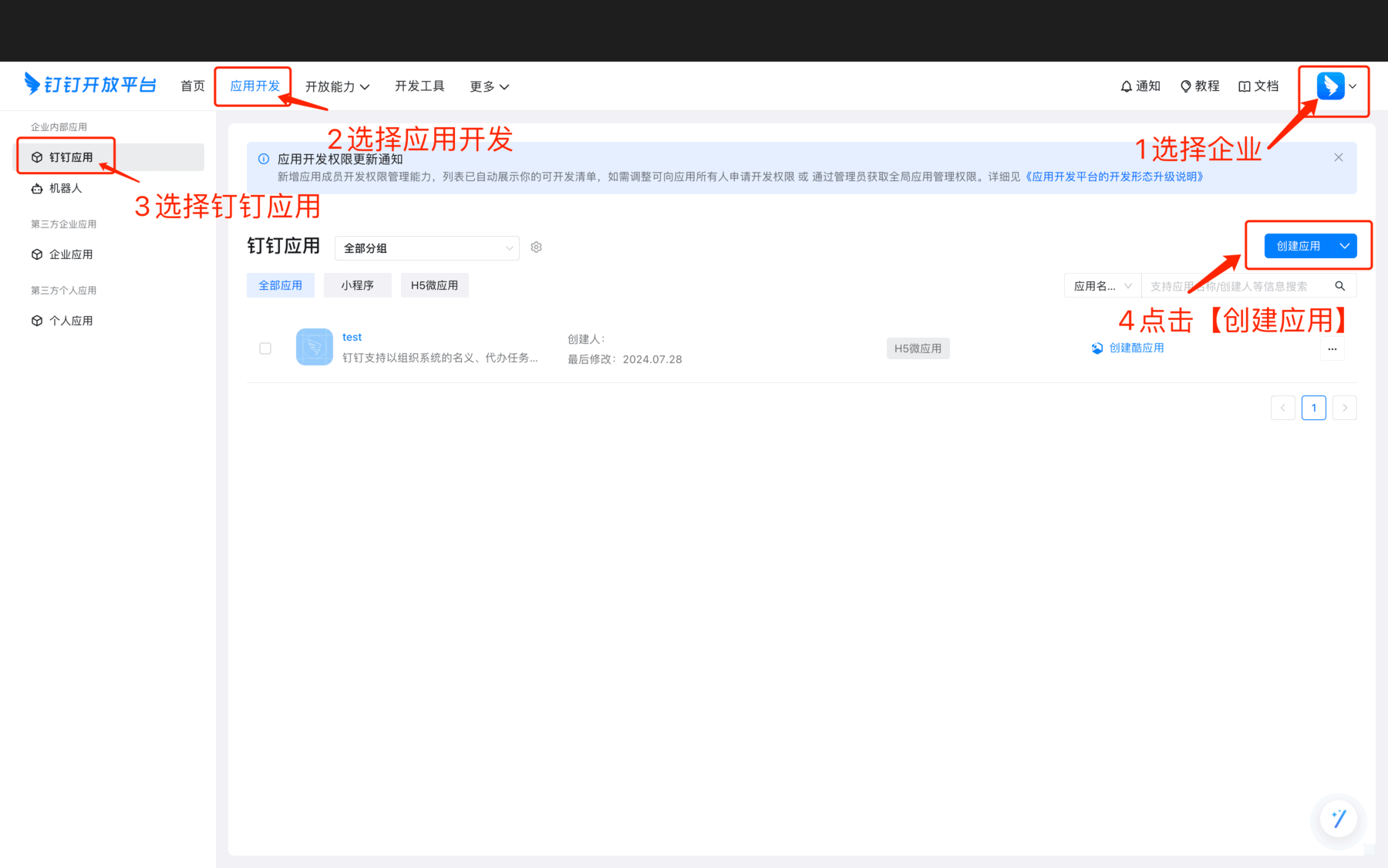Close the 应用开发权限更新通知 banner
This screenshot has width=1388, height=868.
click(1339, 157)
